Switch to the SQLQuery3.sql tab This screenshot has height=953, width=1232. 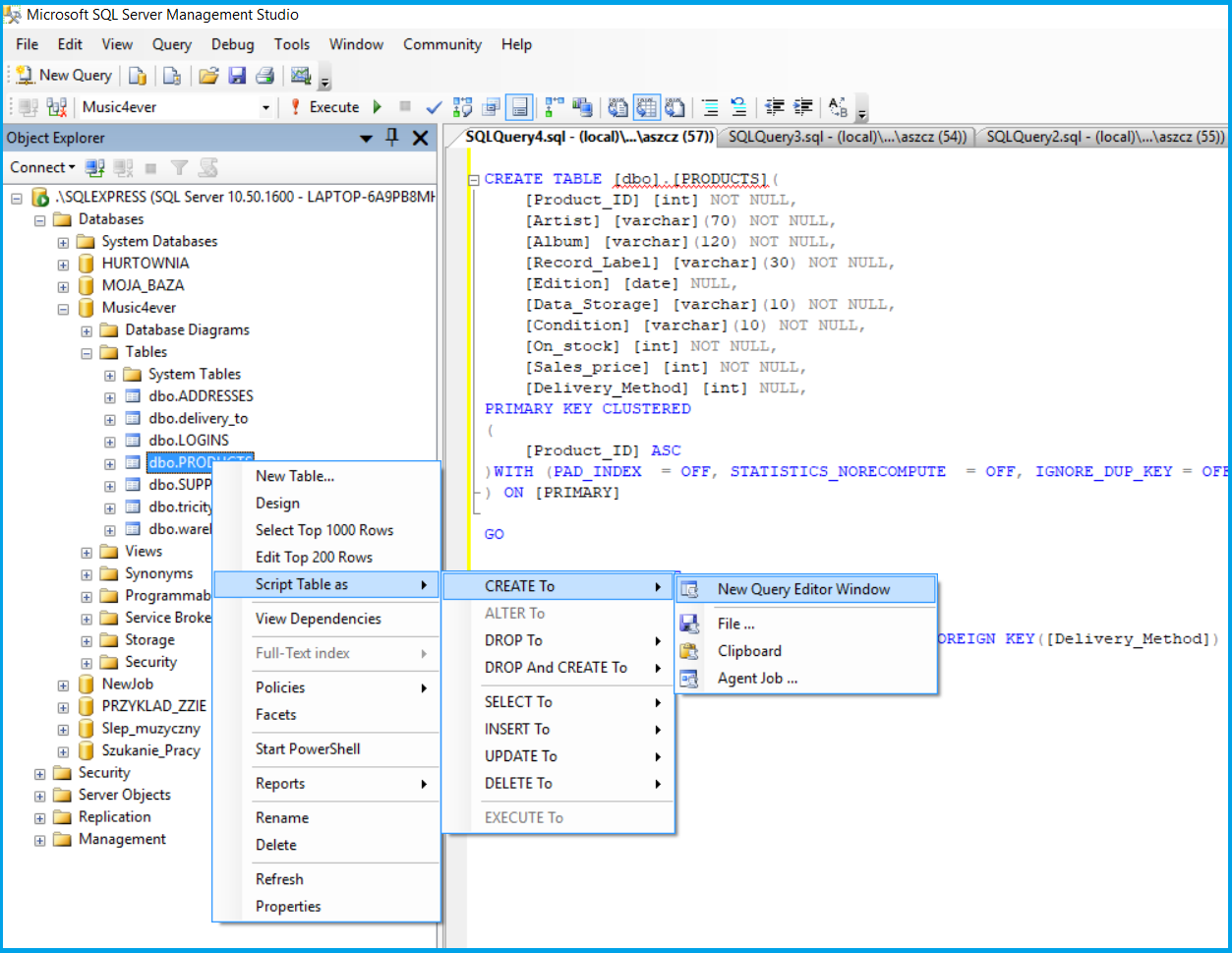tap(847, 137)
